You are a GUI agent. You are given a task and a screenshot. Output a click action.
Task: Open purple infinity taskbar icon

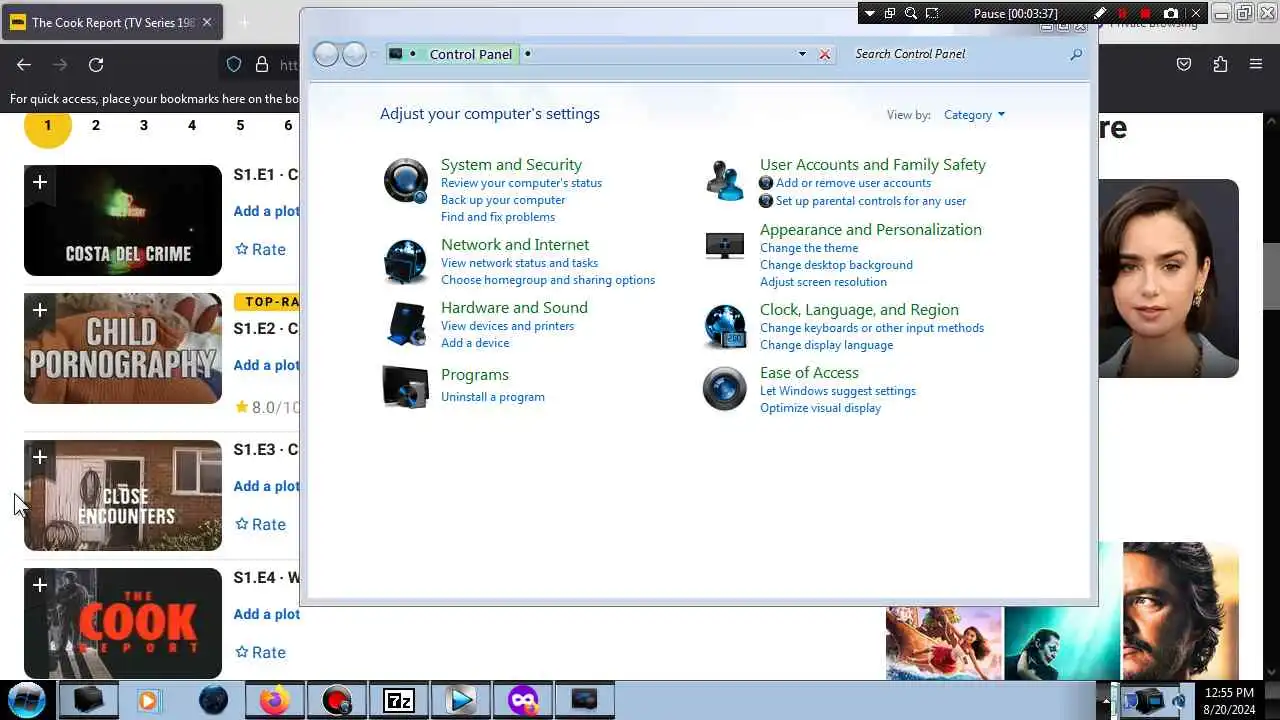(x=522, y=700)
